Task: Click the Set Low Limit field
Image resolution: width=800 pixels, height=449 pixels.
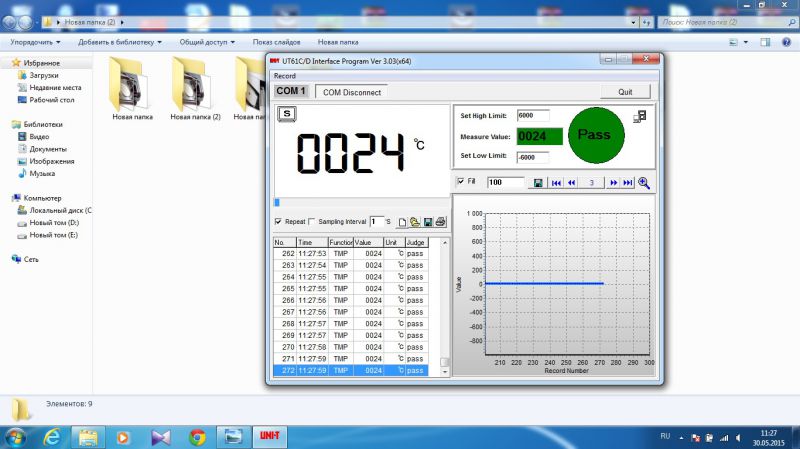Action: click(x=533, y=157)
